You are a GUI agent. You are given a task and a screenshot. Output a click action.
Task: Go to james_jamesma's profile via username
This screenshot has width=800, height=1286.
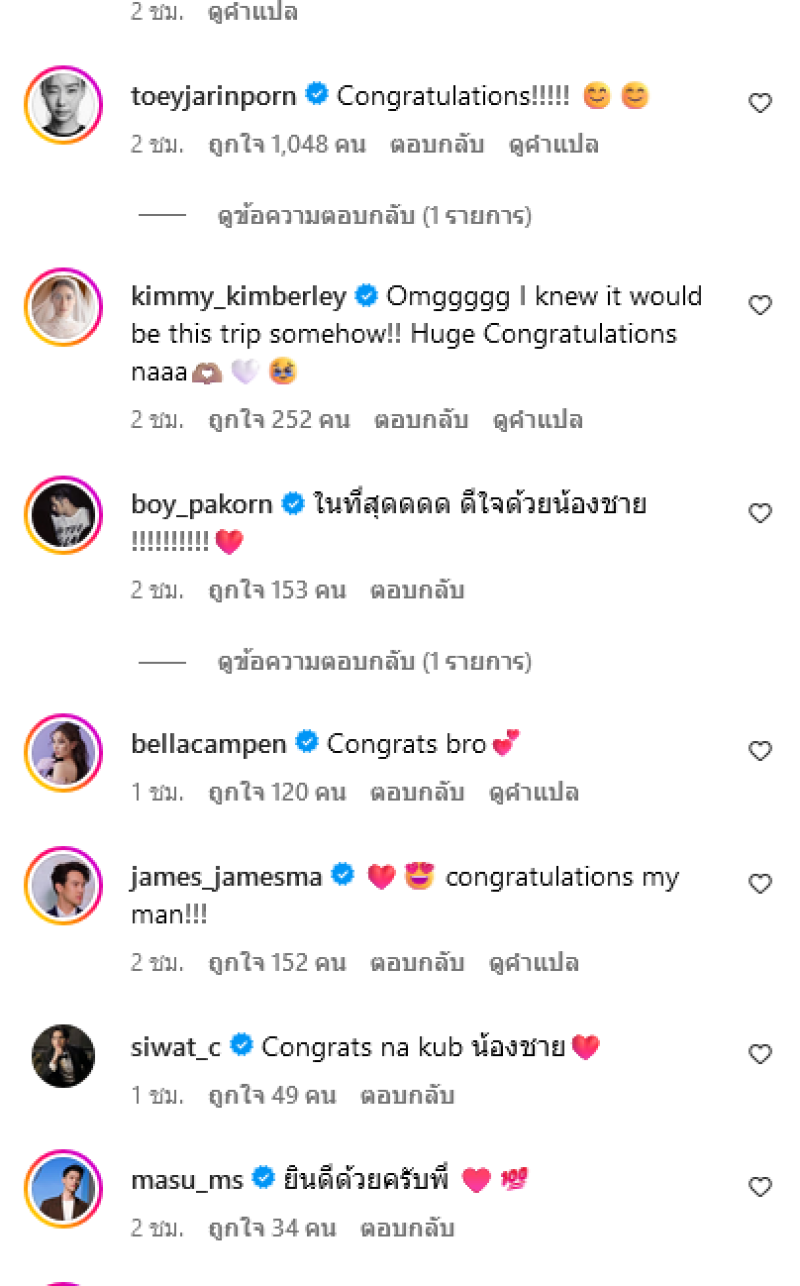(x=227, y=877)
